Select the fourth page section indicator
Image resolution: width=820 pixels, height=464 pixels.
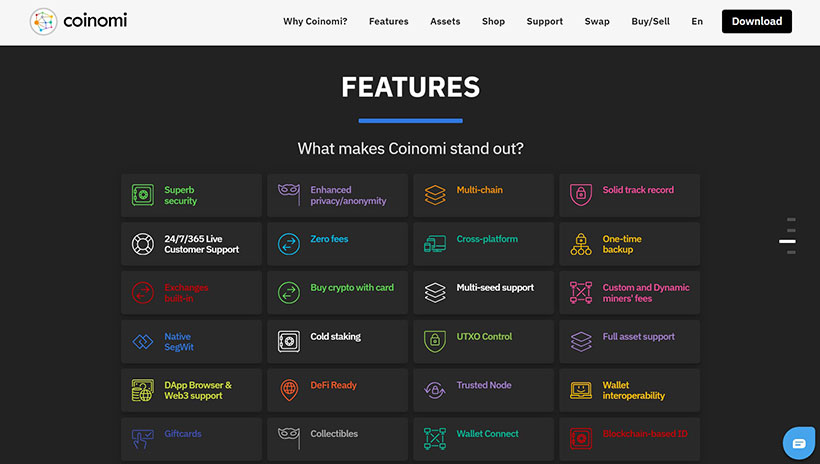point(791,252)
